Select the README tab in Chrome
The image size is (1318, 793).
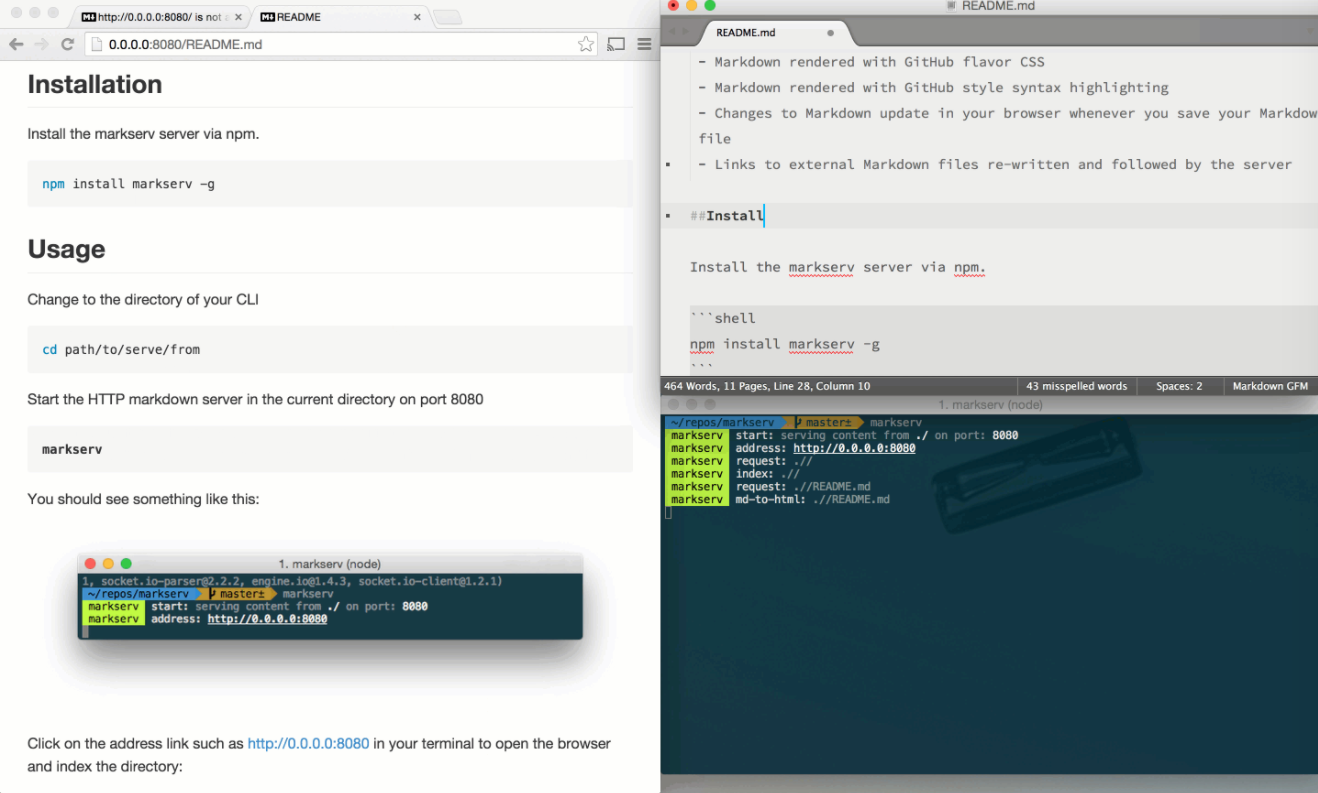pos(340,17)
